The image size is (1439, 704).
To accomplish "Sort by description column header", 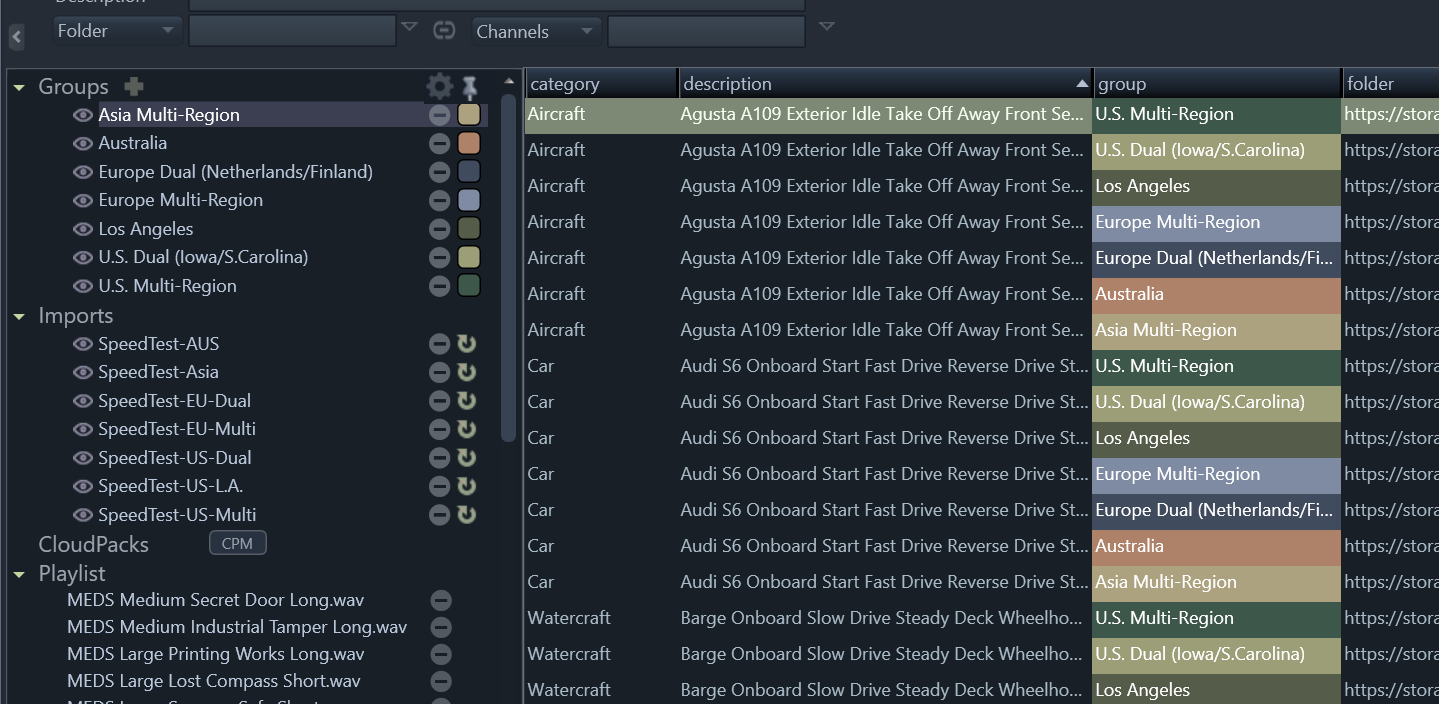I will (885, 84).
